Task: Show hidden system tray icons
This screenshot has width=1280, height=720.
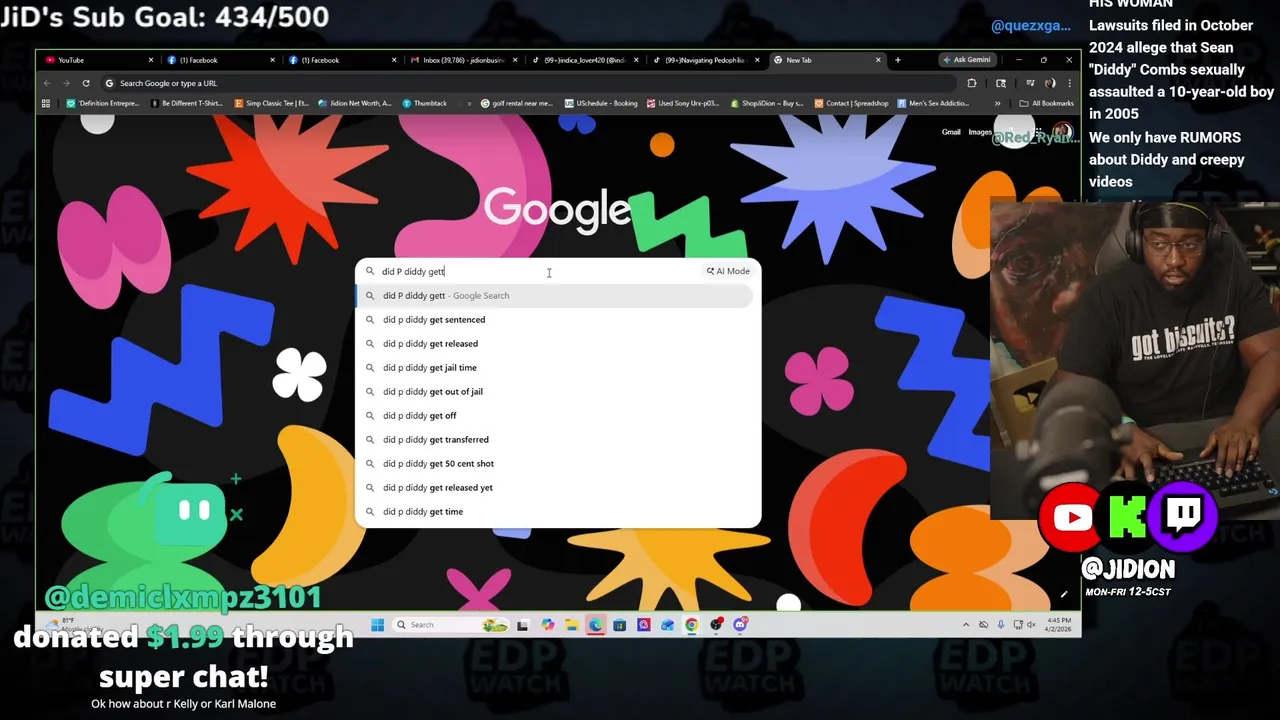Action: [965, 625]
